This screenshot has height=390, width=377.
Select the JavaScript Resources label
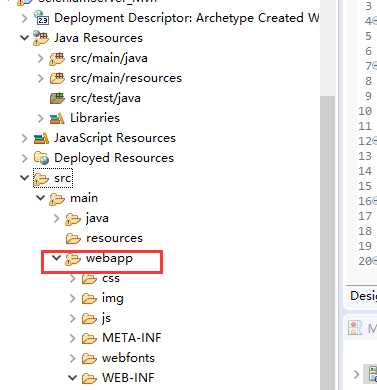[115, 138]
